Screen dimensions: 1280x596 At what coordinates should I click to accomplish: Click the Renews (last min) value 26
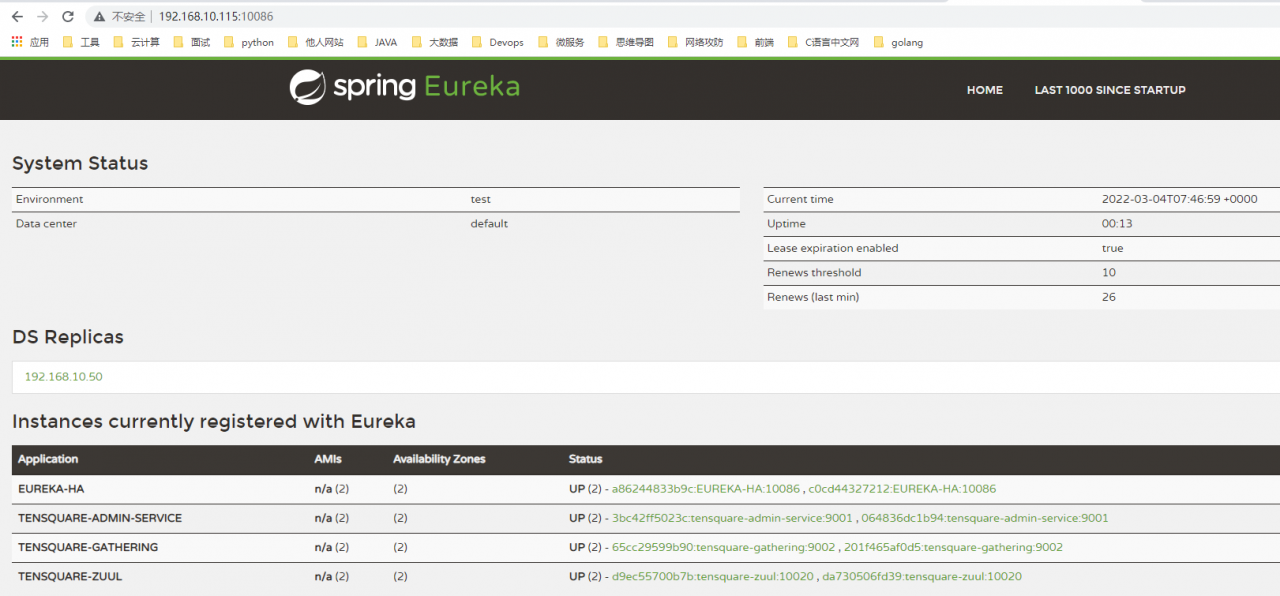[1109, 297]
